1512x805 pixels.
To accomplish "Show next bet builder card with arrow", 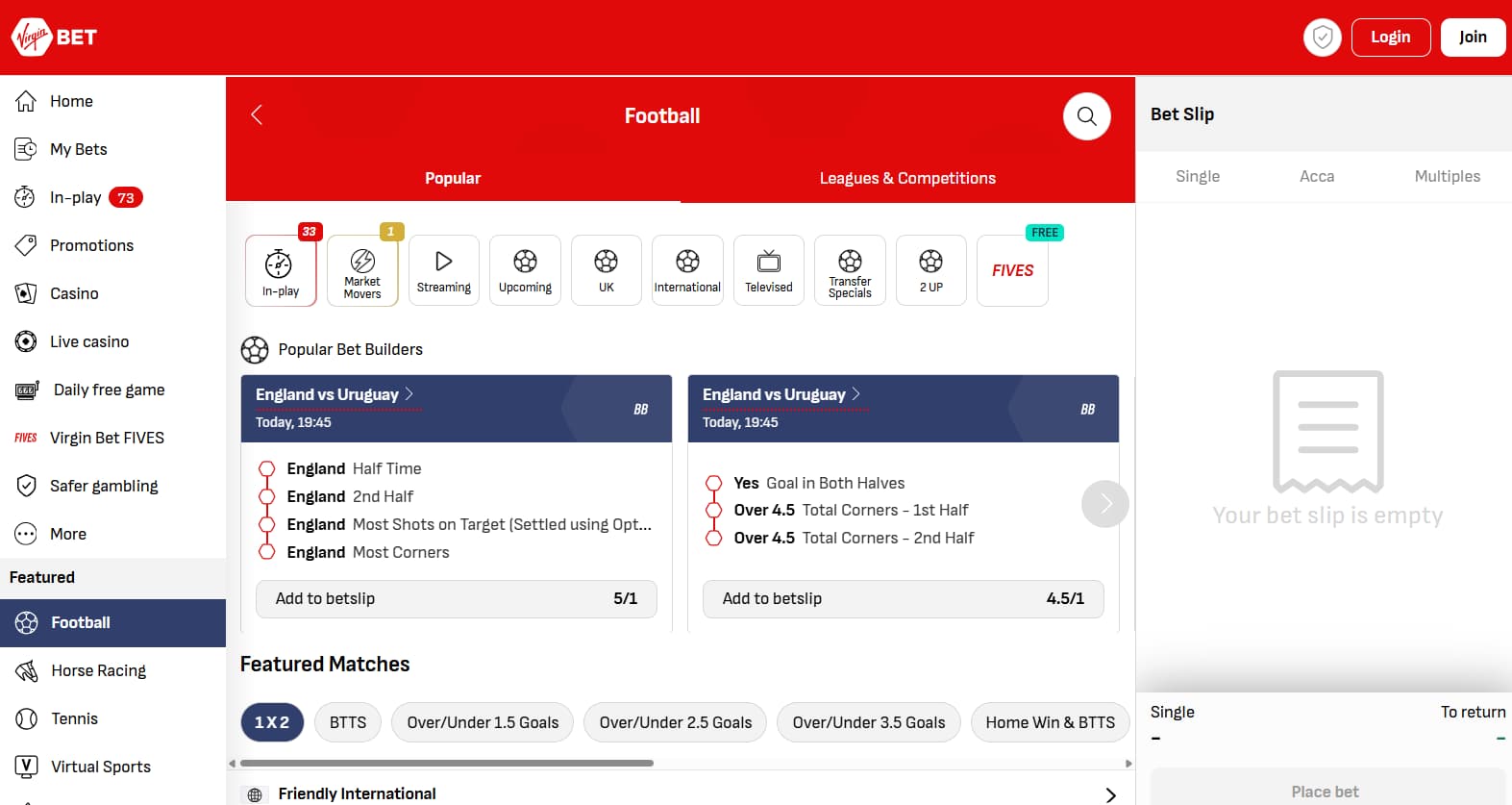I will [1105, 504].
